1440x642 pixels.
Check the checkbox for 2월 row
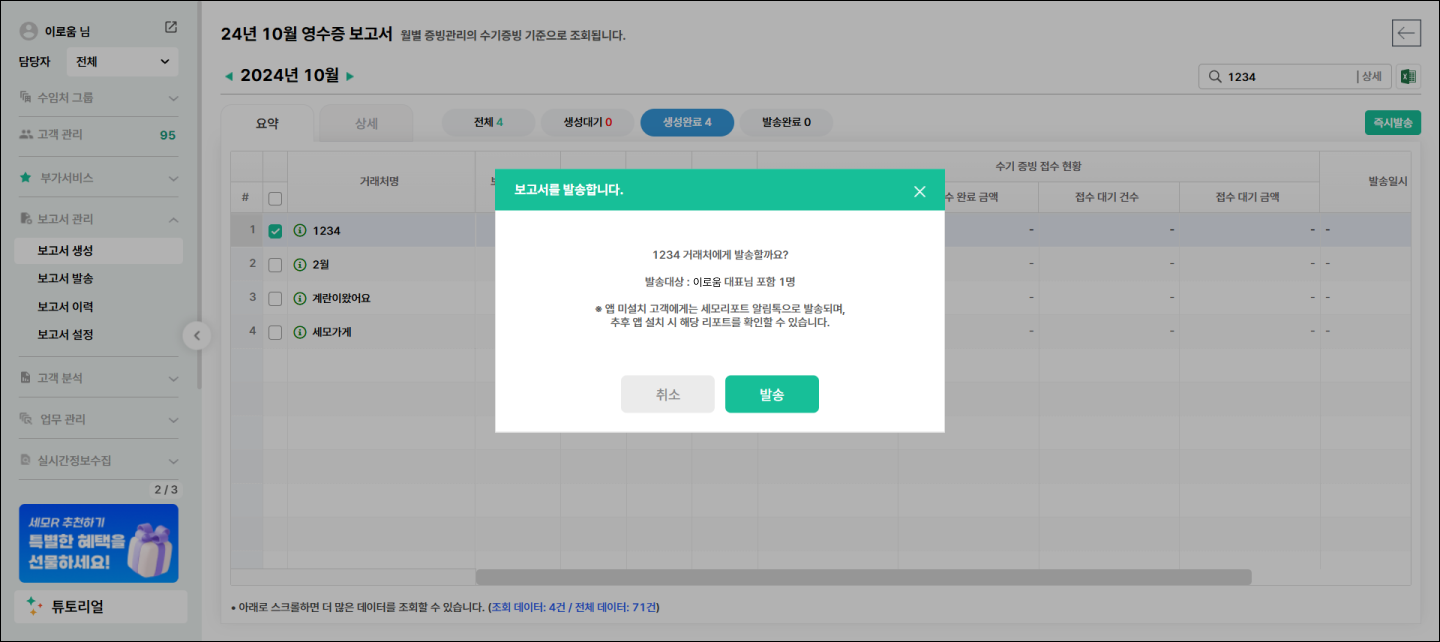(275, 265)
